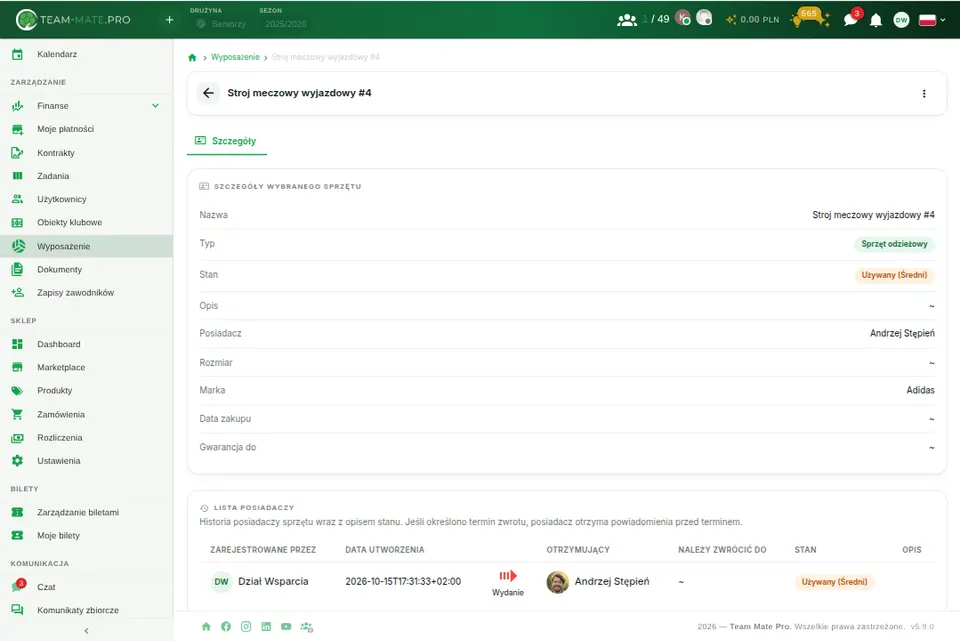960x641 pixels.
Task: Open the 2025/2026 season selector
Action: 285,24
